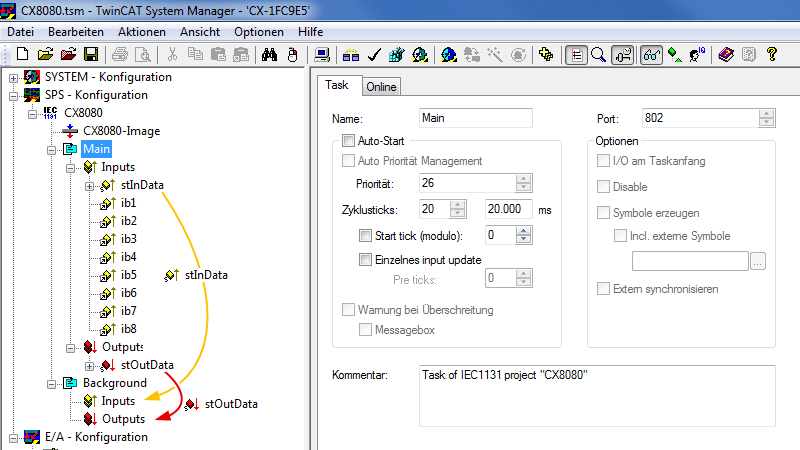Open the Bearbeiten menu
800x450 pixels.
[76, 32]
